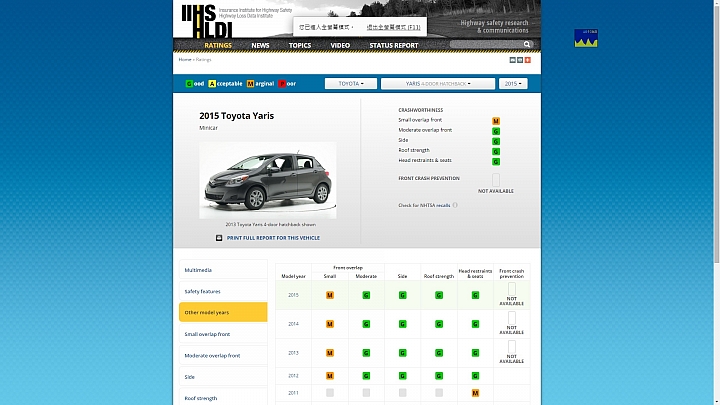720x405 pixels.
Task: Open the NEWS nav menu
Action: coord(260,45)
